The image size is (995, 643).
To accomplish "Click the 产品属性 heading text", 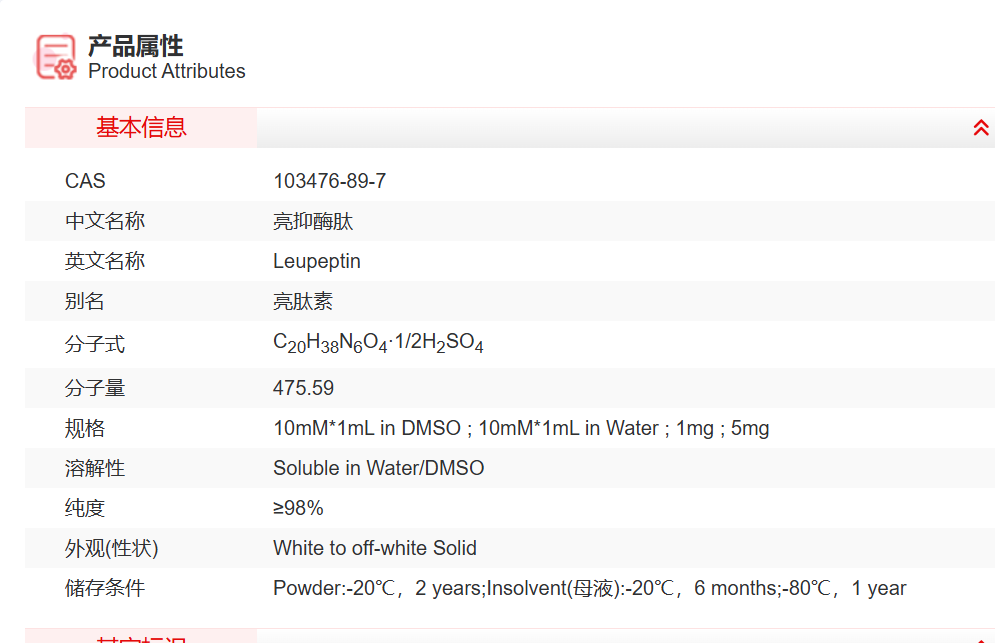I will pos(136,46).
